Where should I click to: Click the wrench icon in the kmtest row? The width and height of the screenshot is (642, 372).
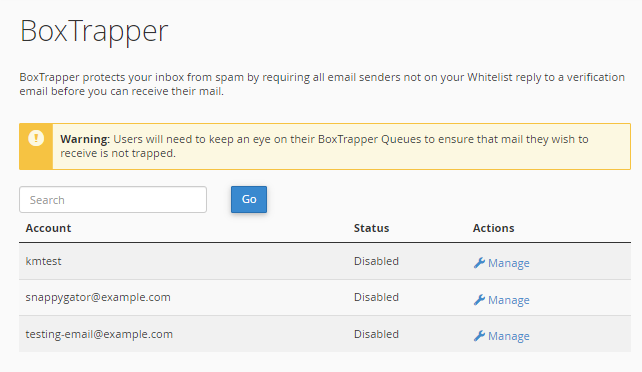479,263
